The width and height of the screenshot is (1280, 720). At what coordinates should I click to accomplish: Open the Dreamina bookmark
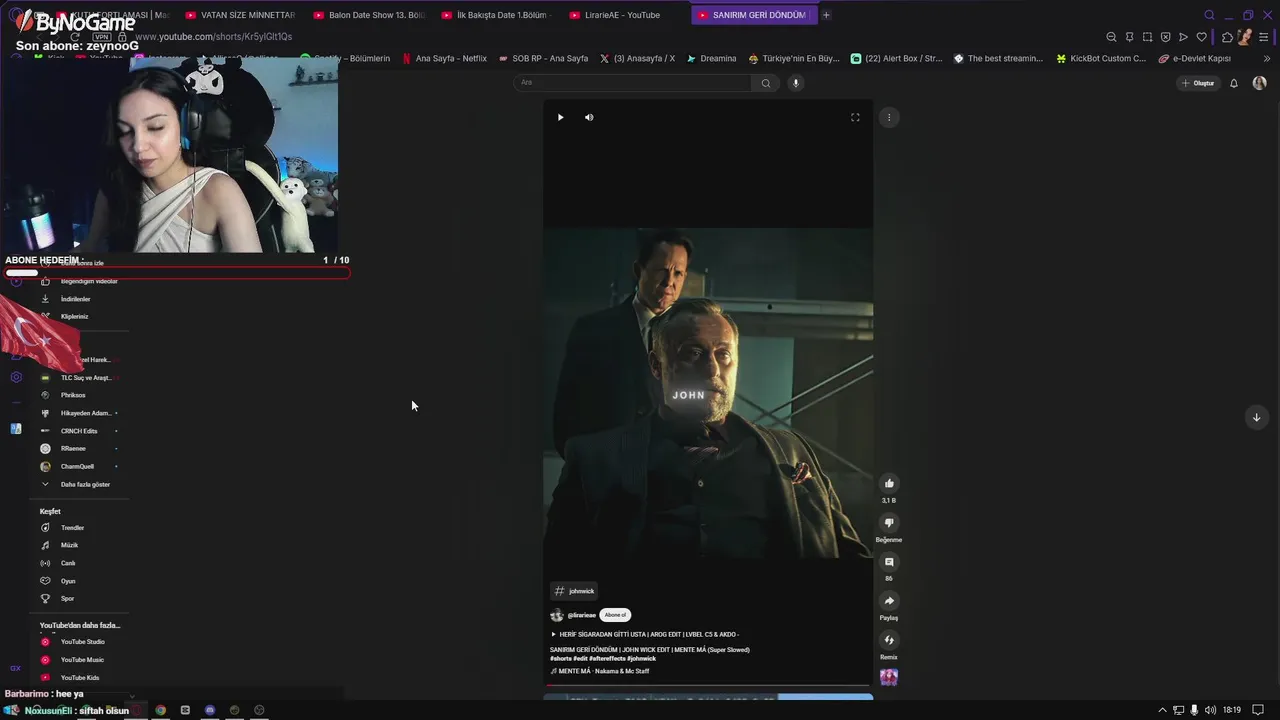pyautogui.click(x=711, y=58)
